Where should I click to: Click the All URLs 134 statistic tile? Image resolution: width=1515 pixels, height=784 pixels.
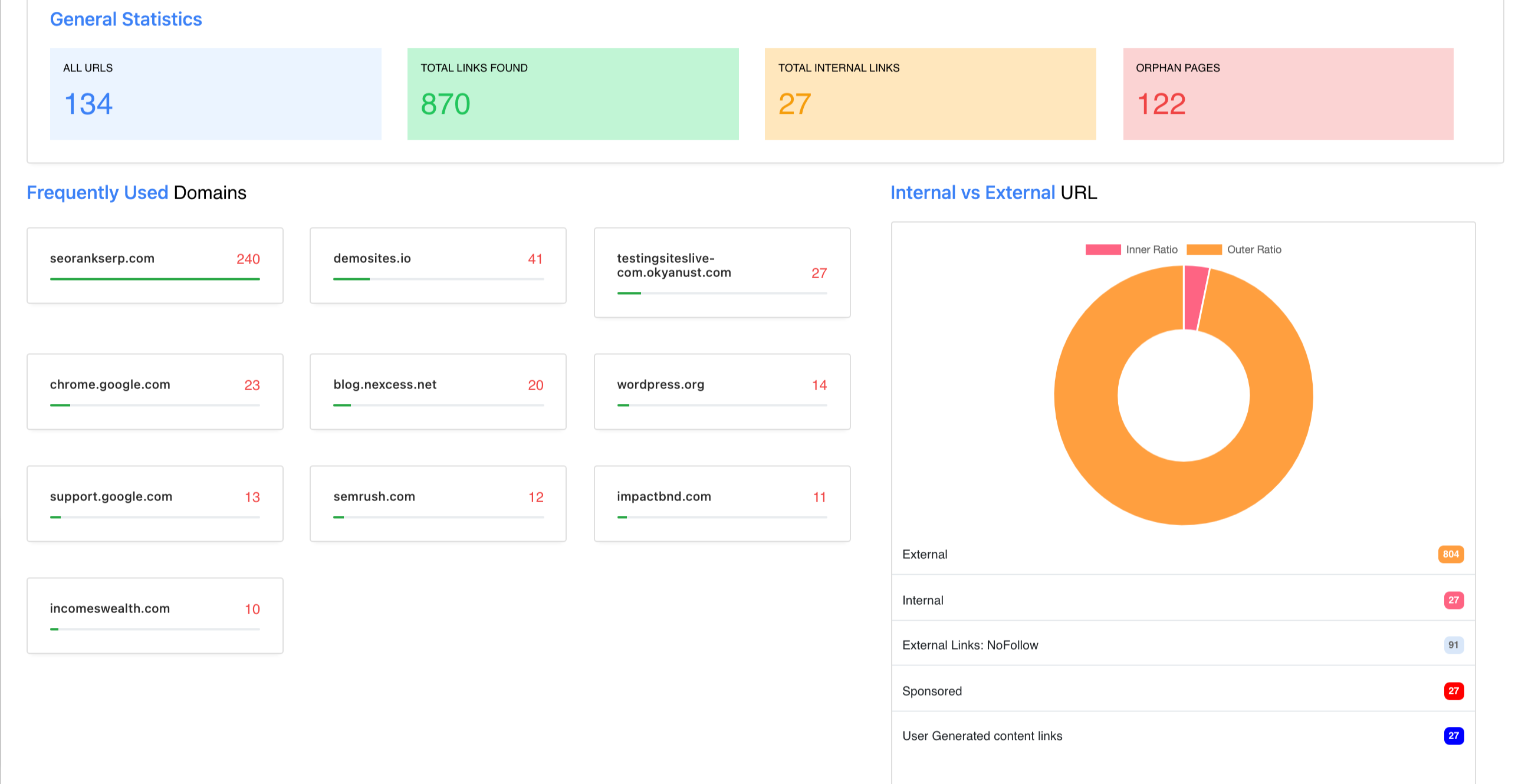coord(215,94)
